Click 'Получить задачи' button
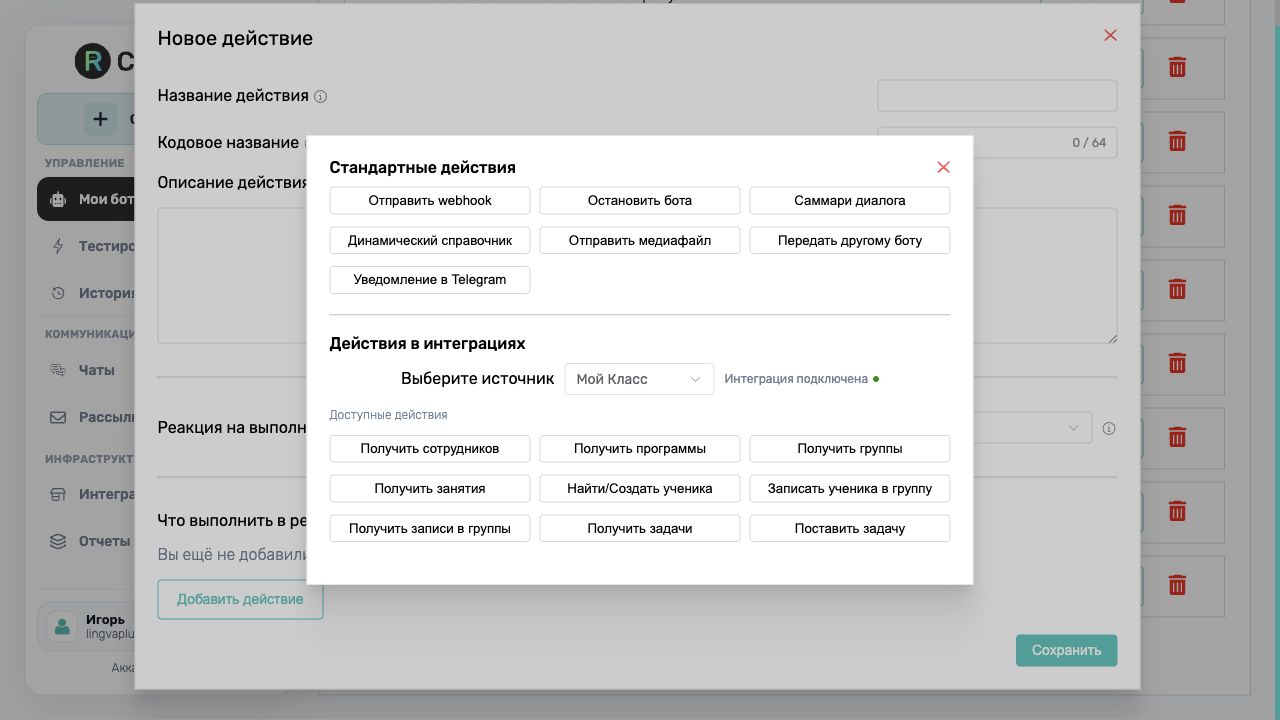Screen dimensions: 1280x720 pos(640,528)
